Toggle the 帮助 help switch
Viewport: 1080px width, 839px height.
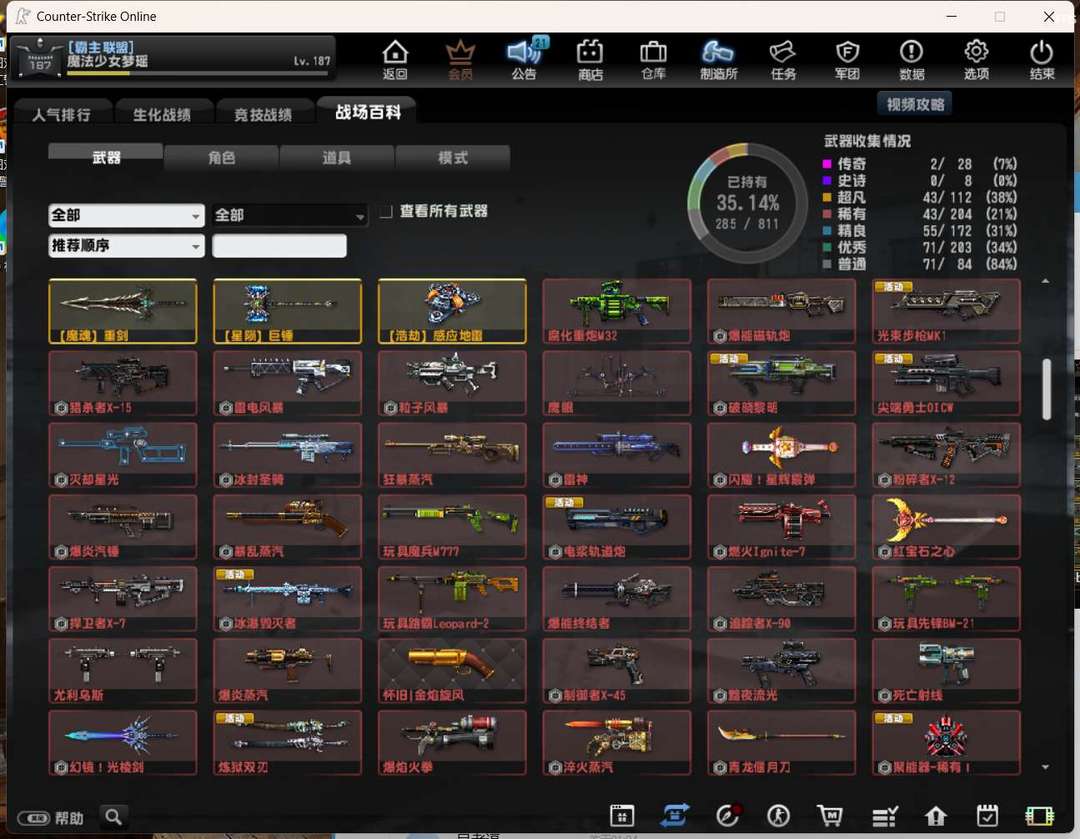34,818
